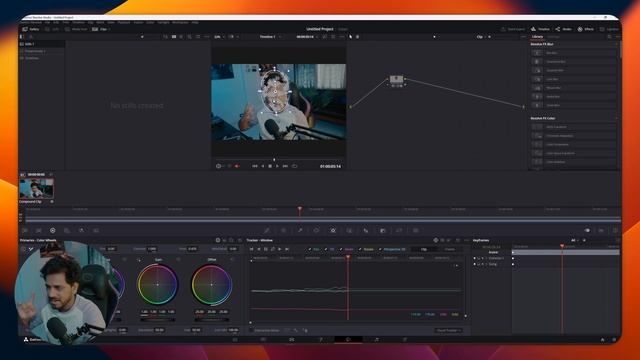Select the Color Wheels palette icon
Image resolution: width=640 pixels, height=360 pixels.
tap(53, 231)
